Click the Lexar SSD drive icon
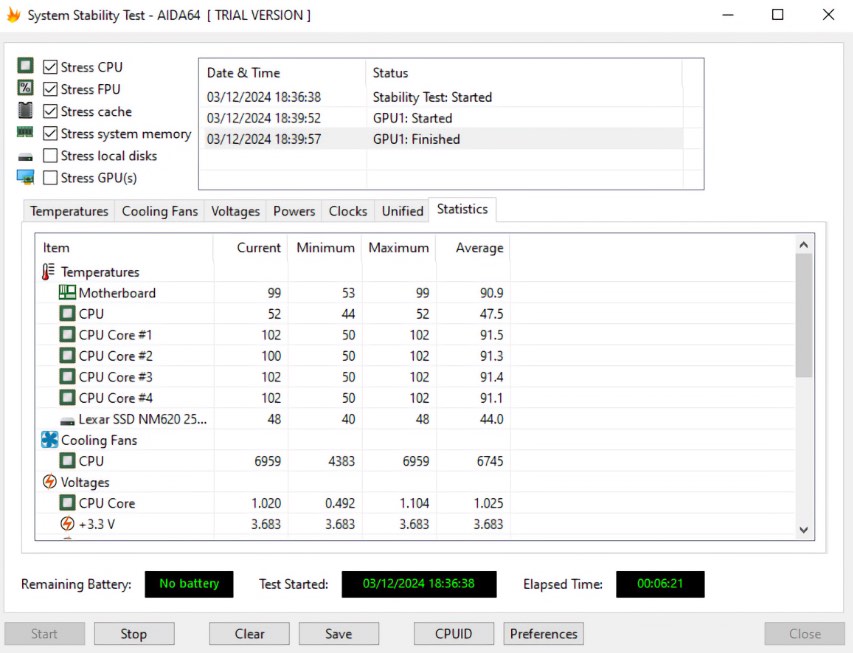Image resolution: width=853 pixels, height=653 pixels. [x=67, y=421]
